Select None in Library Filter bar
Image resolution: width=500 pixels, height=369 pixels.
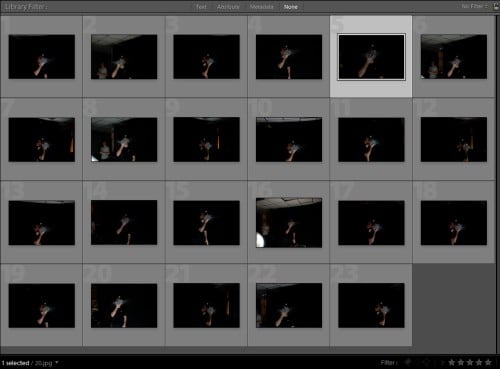click(x=291, y=7)
